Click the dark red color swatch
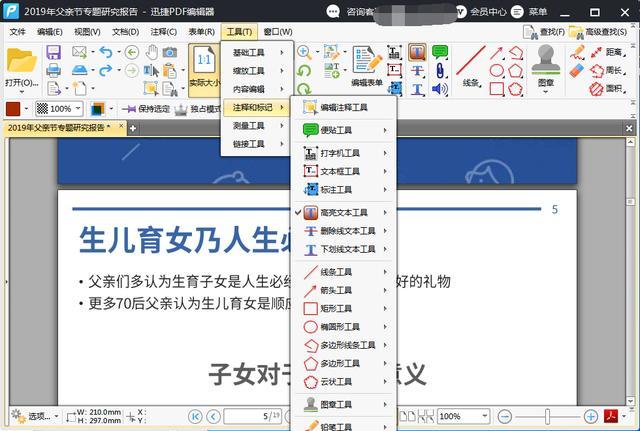 [x=13, y=109]
